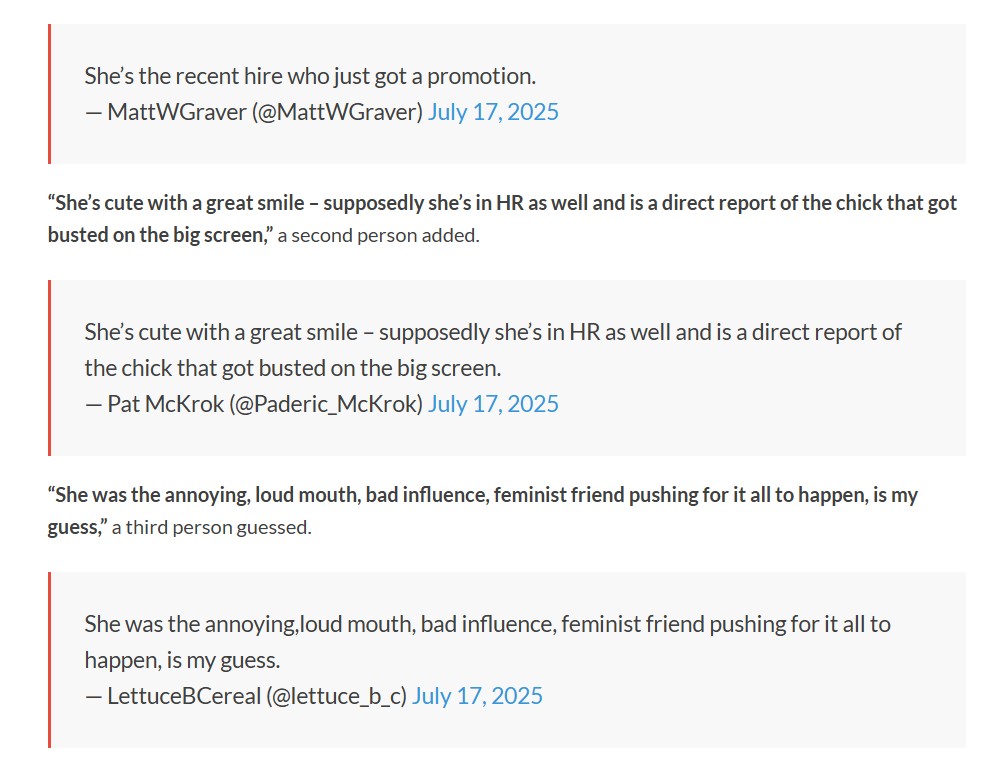
Task: Click "happen, is my guess." line in the last tweet
Action: pos(182,660)
